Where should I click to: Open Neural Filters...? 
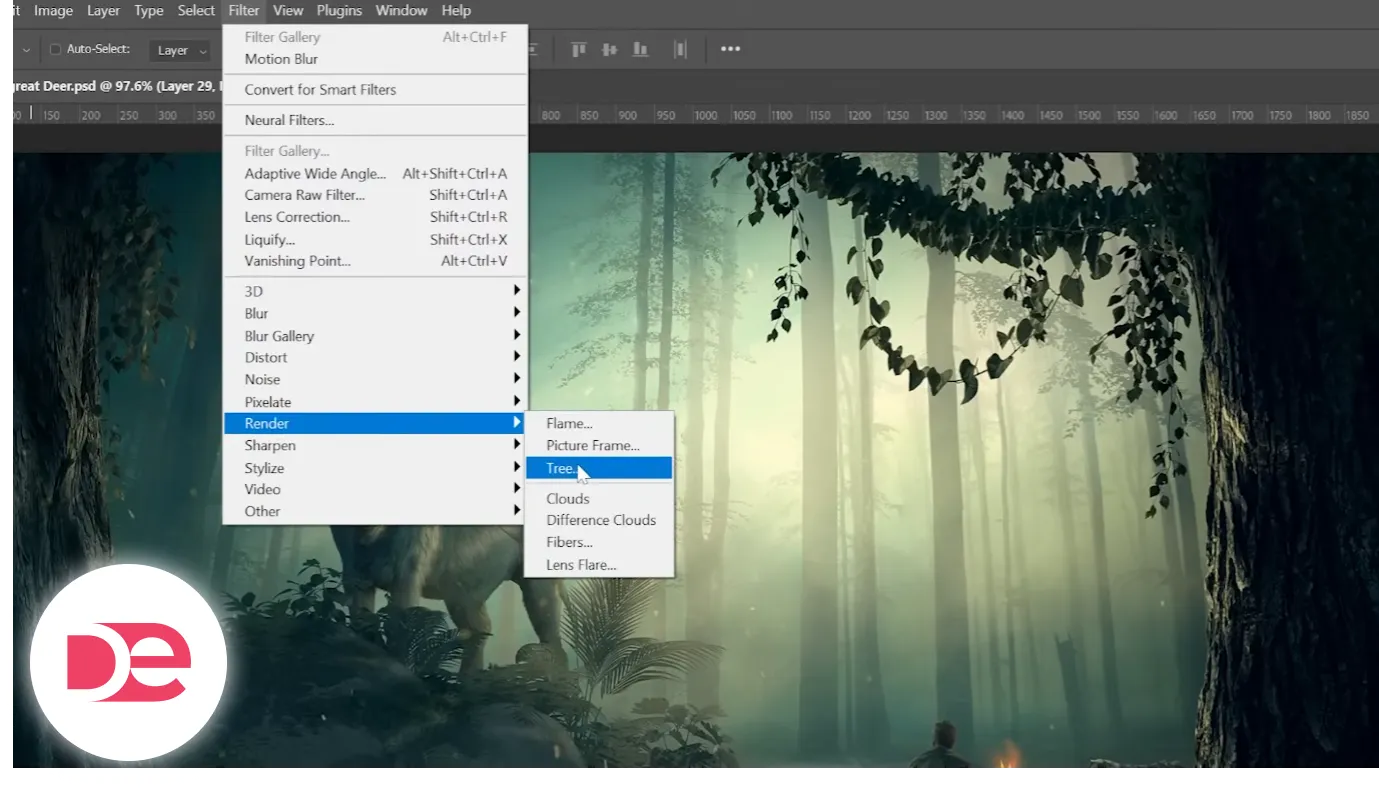375,121
